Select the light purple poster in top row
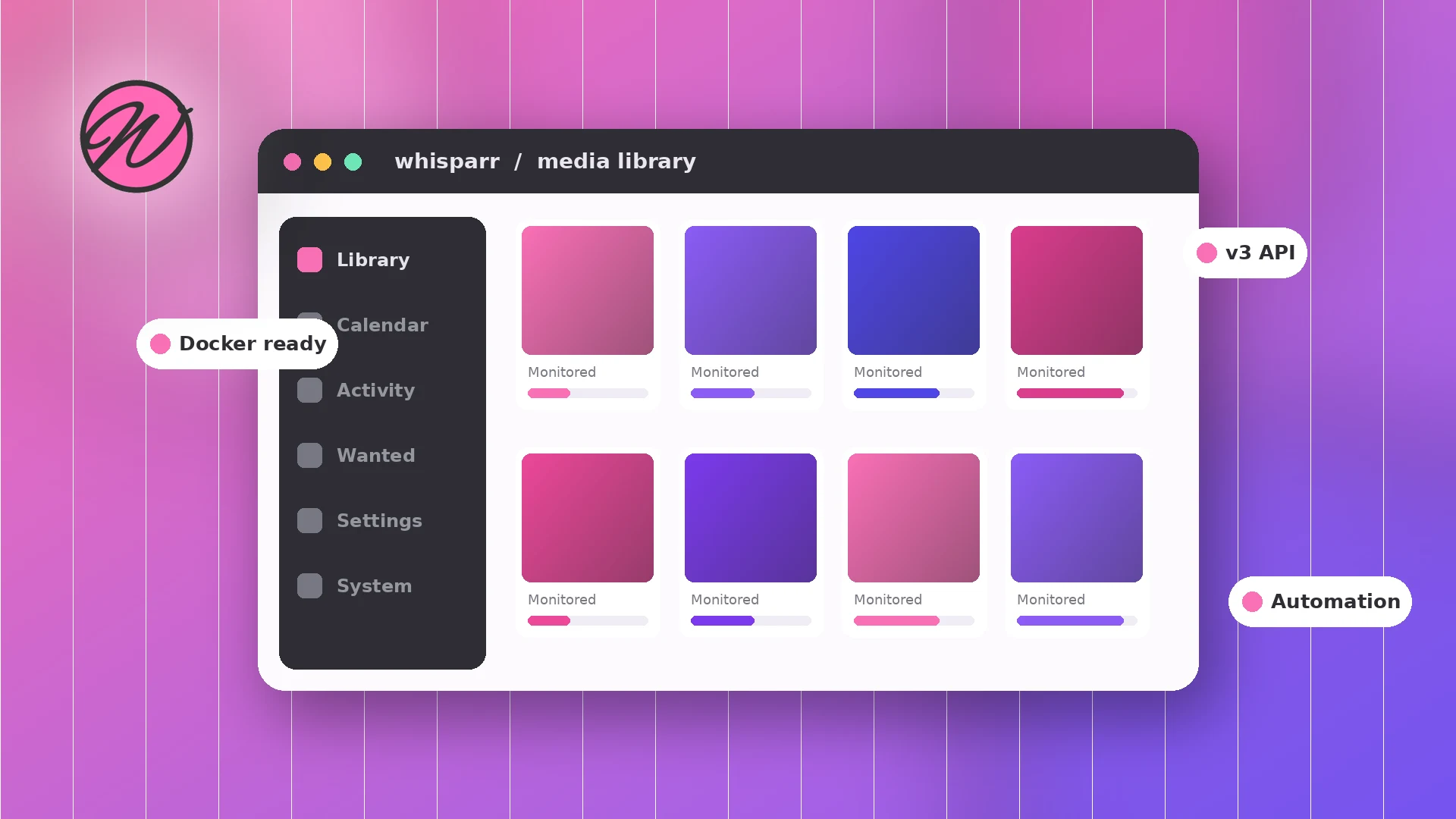Screen dimensions: 1456x819 point(751,290)
